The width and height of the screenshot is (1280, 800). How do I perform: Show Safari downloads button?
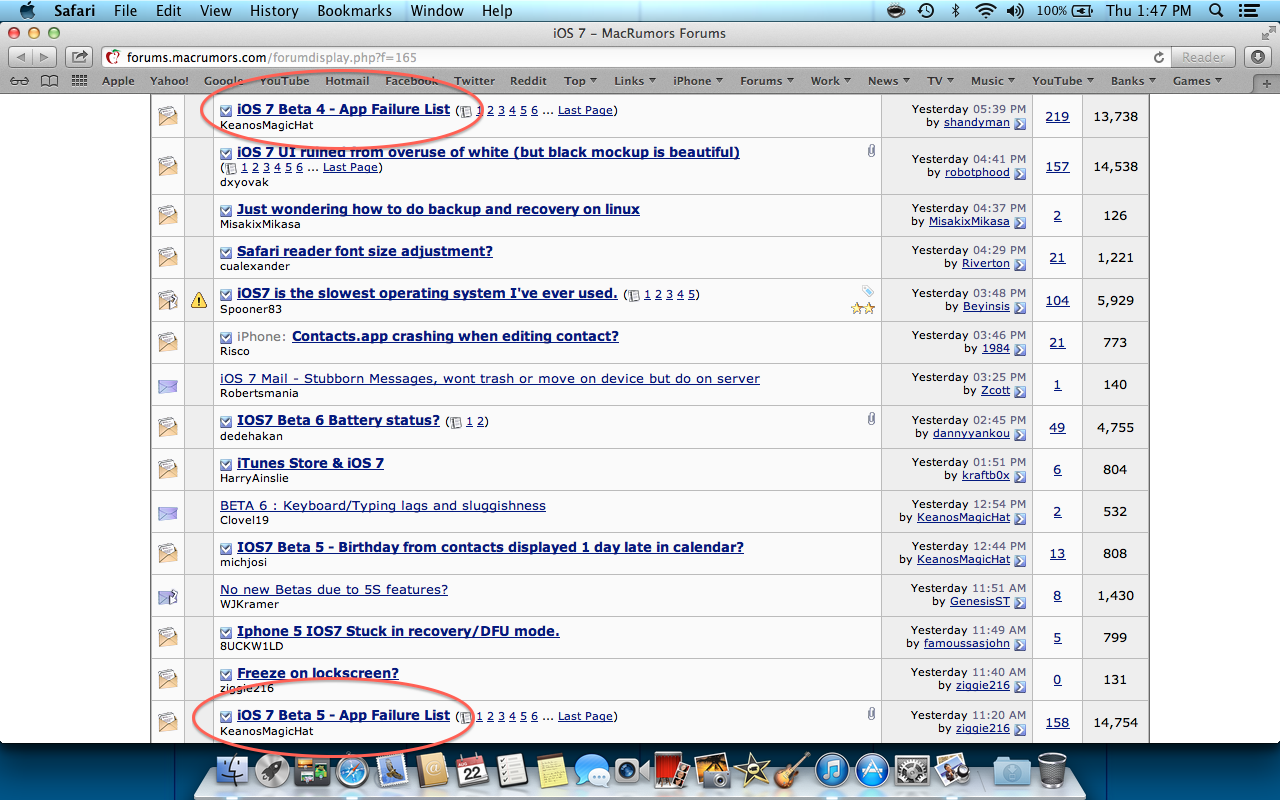(1259, 57)
